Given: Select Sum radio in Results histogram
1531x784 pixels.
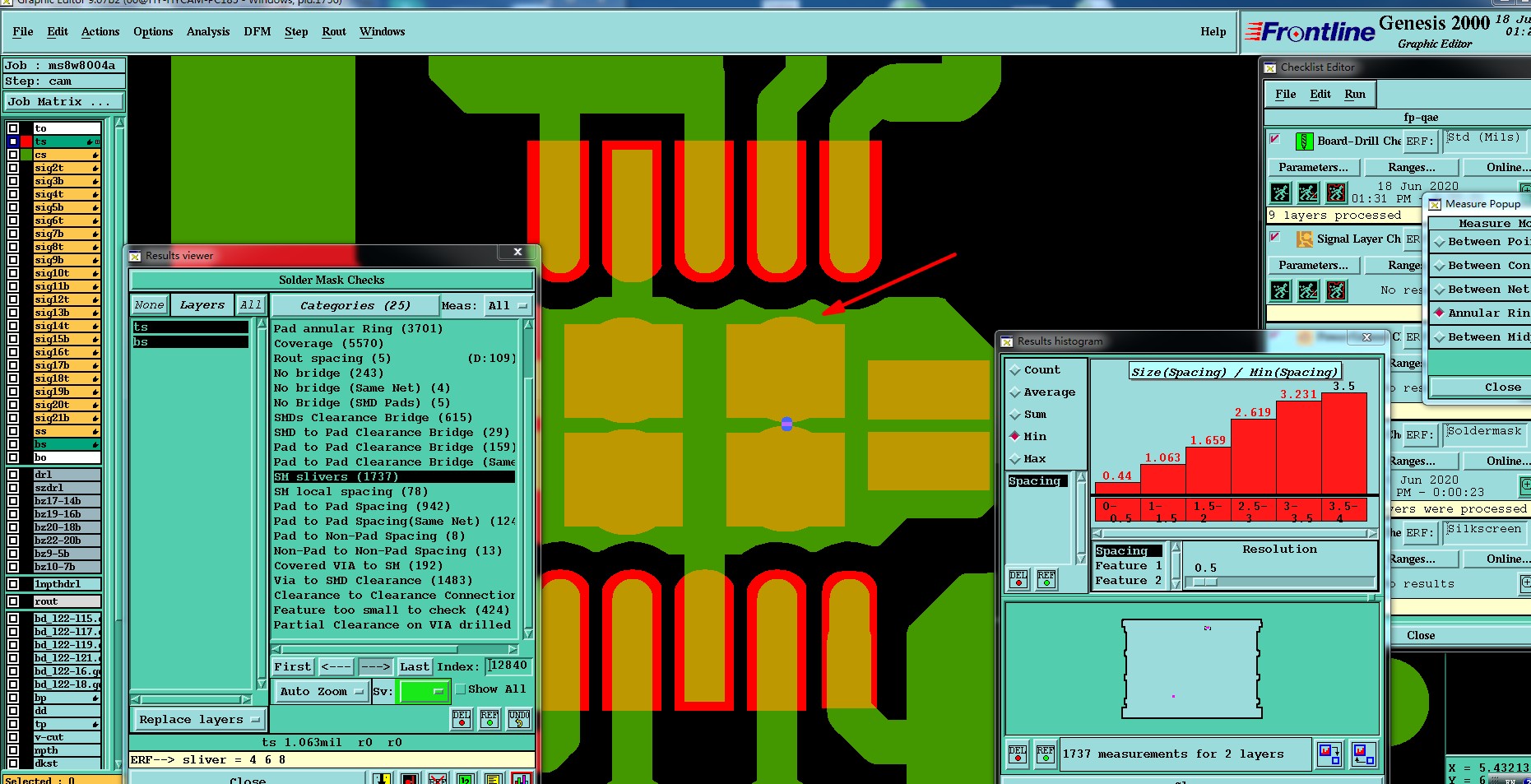Looking at the screenshot, I should coord(1016,415).
